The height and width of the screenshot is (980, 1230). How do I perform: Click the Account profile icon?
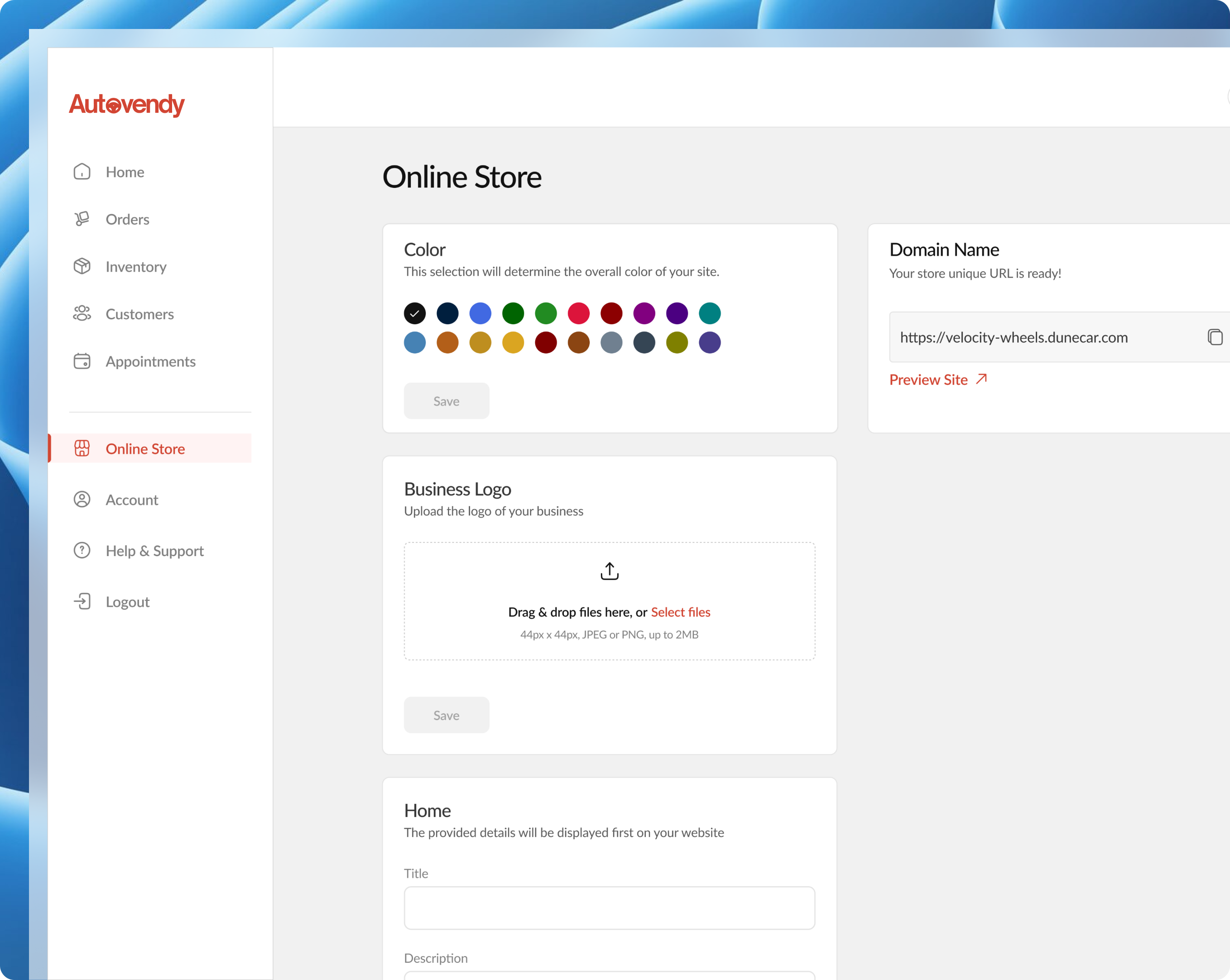82,500
